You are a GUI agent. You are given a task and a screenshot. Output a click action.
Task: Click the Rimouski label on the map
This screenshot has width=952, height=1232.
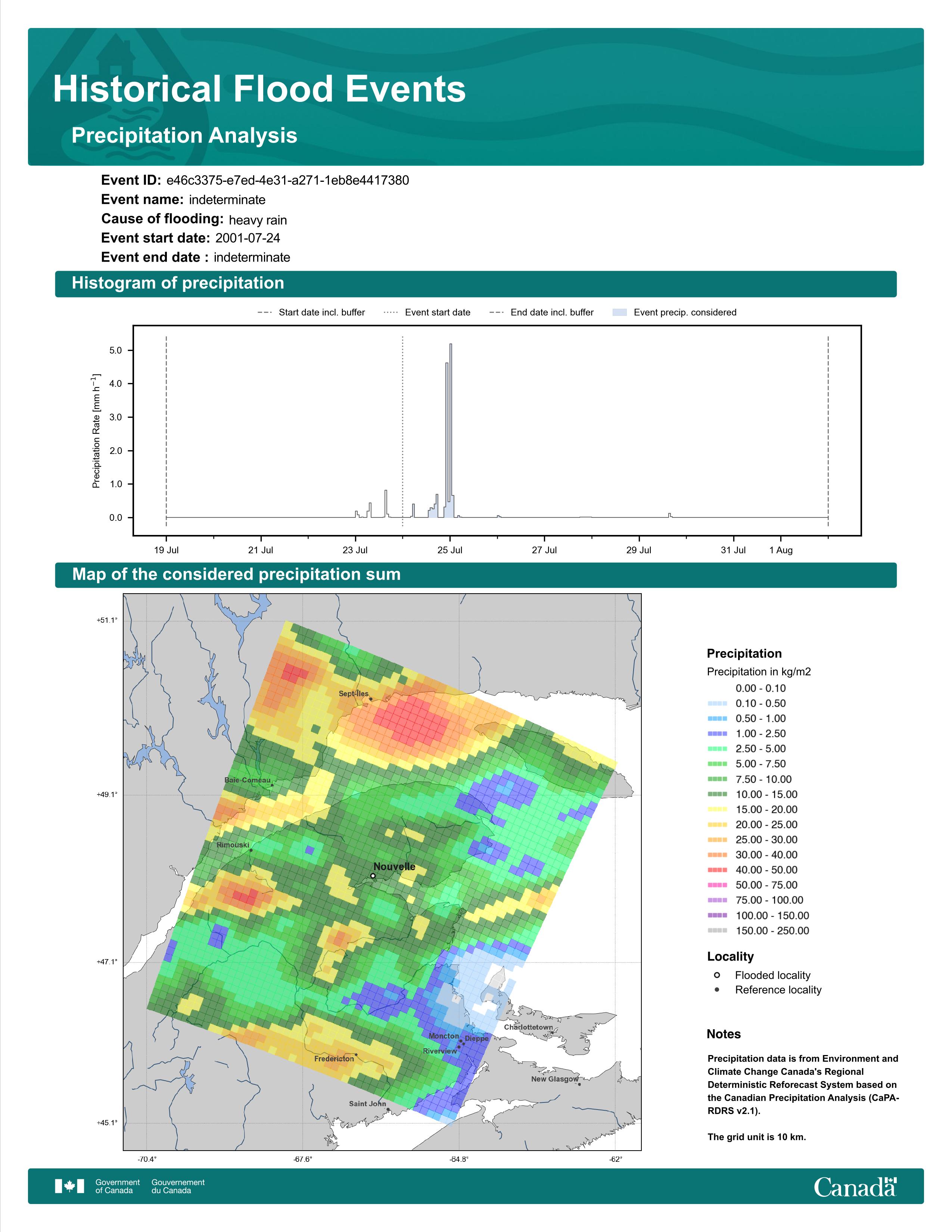pyautogui.click(x=233, y=845)
